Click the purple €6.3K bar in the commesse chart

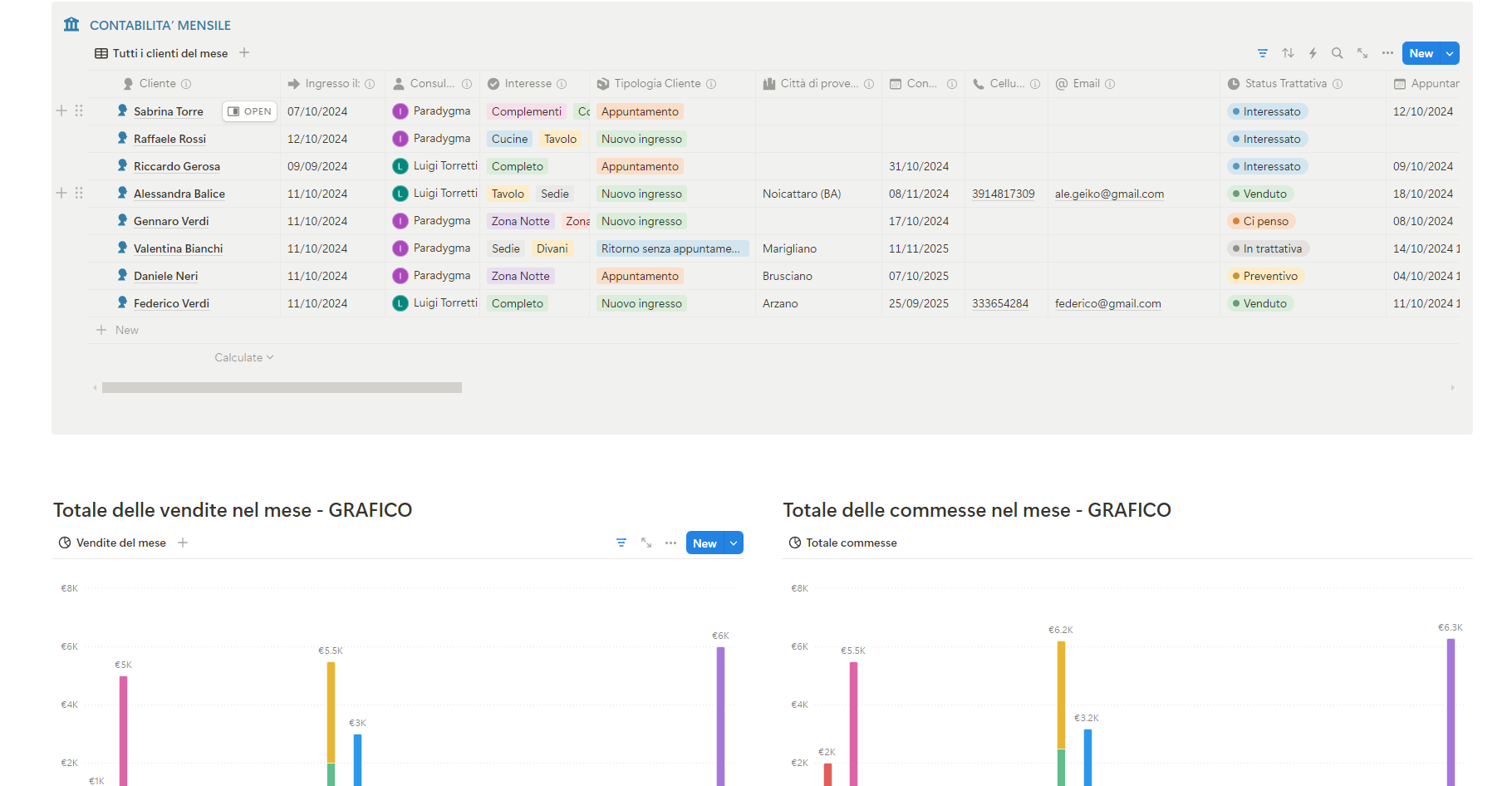point(1451,712)
